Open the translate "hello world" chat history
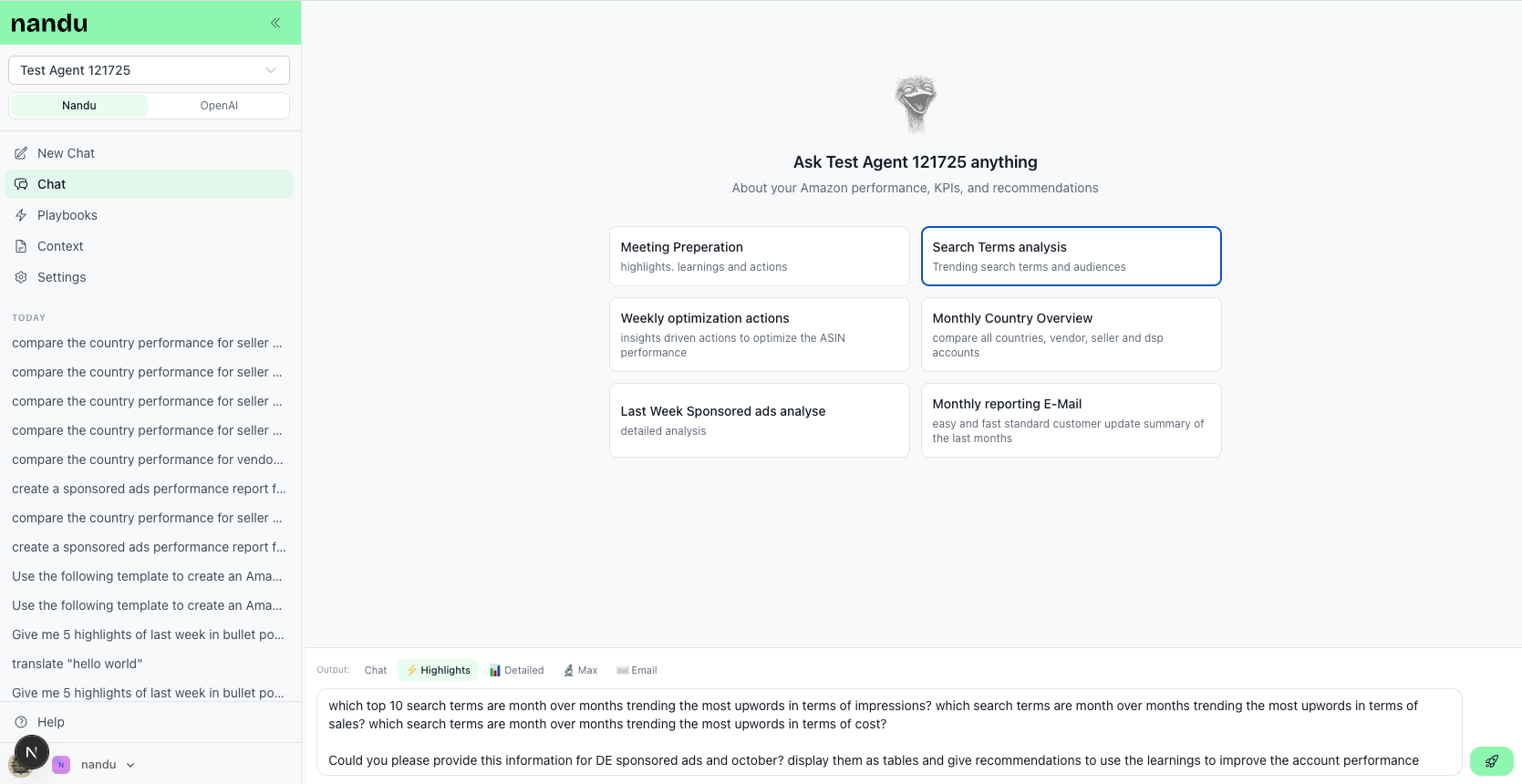This screenshot has width=1522, height=784. pos(78,664)
